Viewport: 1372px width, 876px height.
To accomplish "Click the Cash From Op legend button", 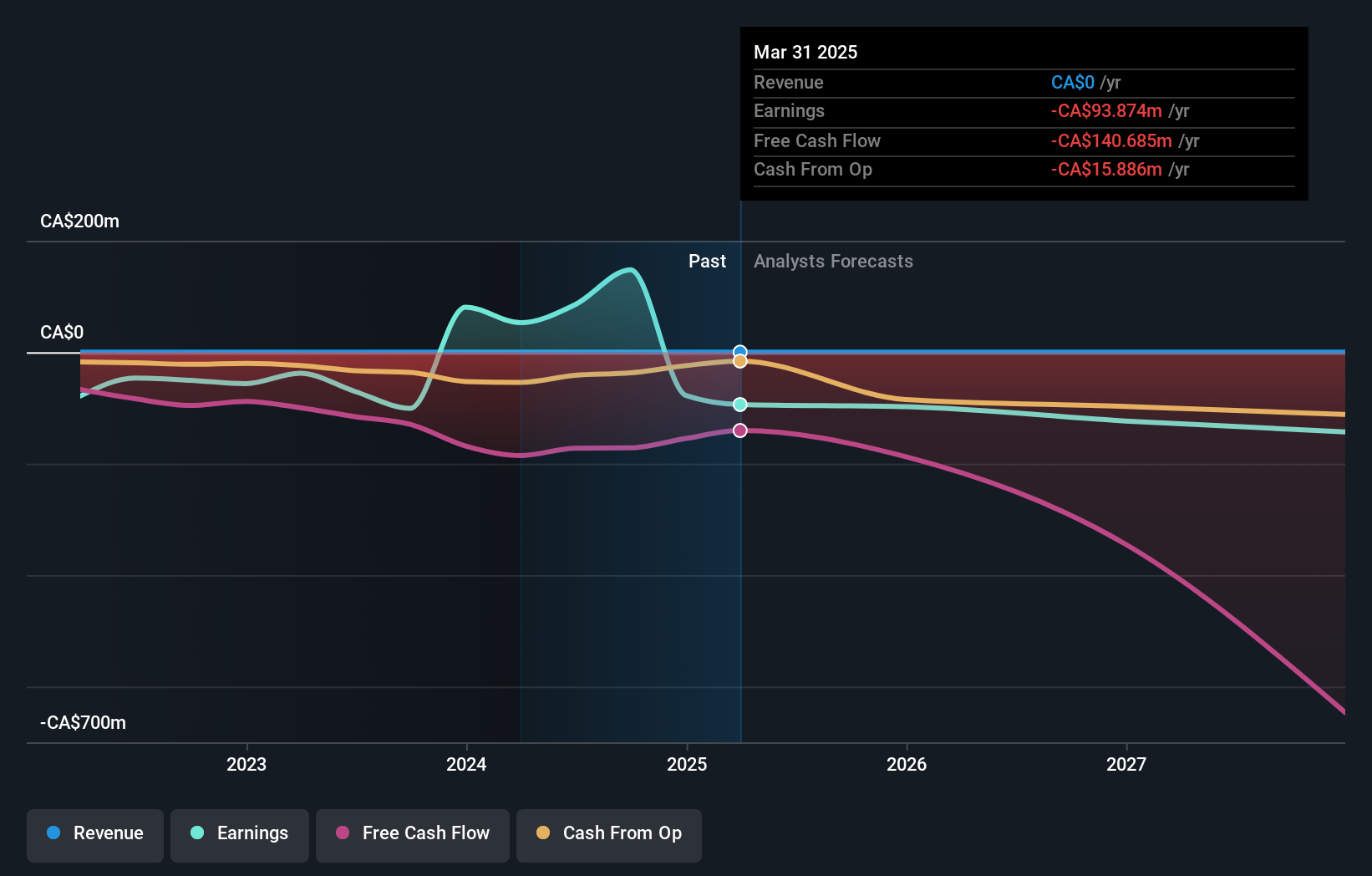I will tap(608, 834).
